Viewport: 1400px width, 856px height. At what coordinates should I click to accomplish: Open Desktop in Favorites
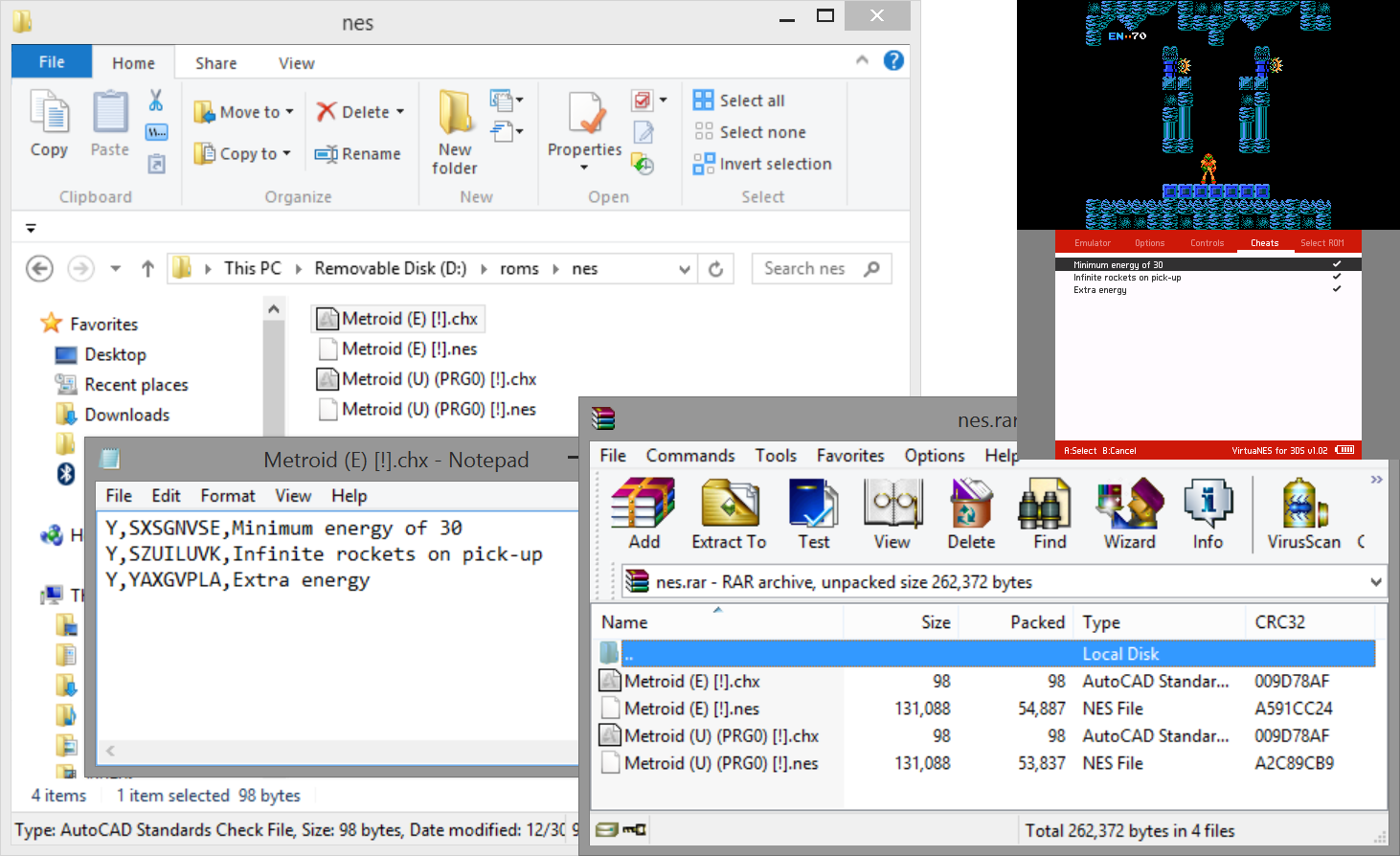[x=101, y=354]
